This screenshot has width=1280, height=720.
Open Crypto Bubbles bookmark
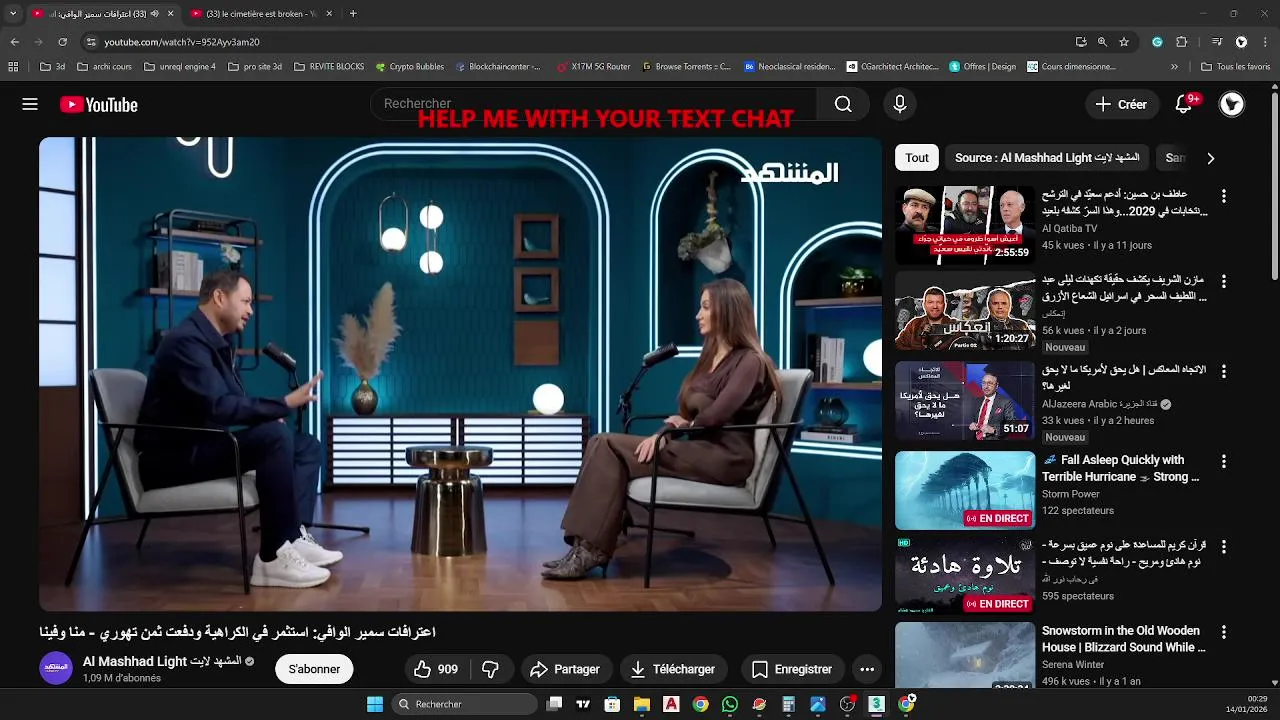(410, 67)
